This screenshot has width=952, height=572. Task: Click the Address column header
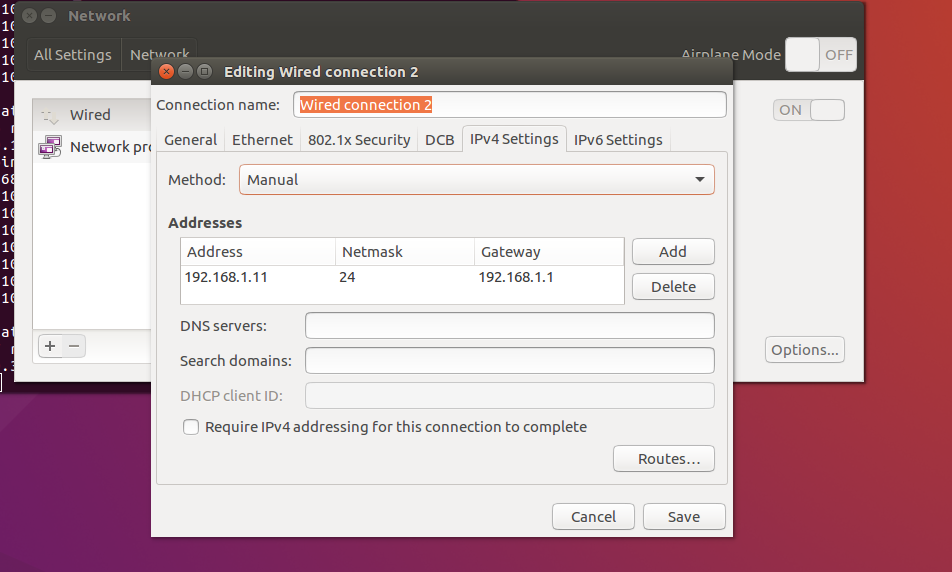[x=258, y=251]
